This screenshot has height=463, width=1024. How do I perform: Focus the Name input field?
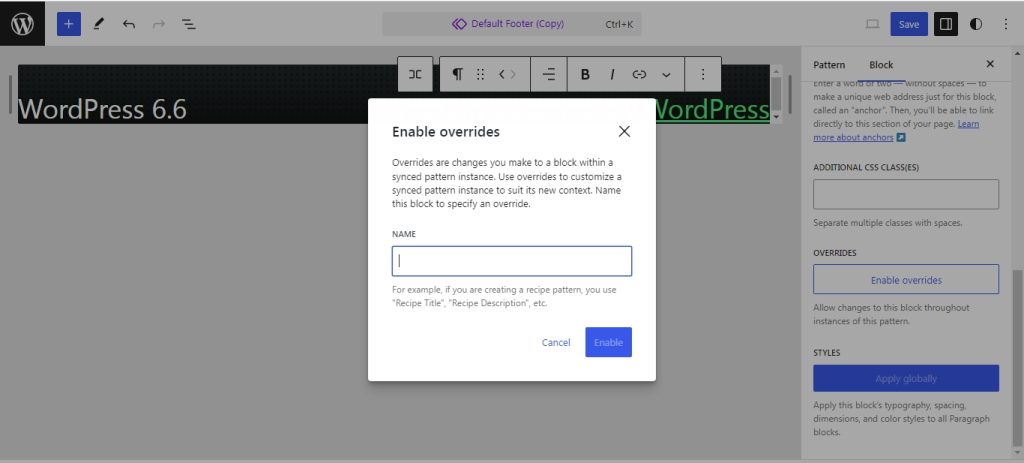[511, 261]
